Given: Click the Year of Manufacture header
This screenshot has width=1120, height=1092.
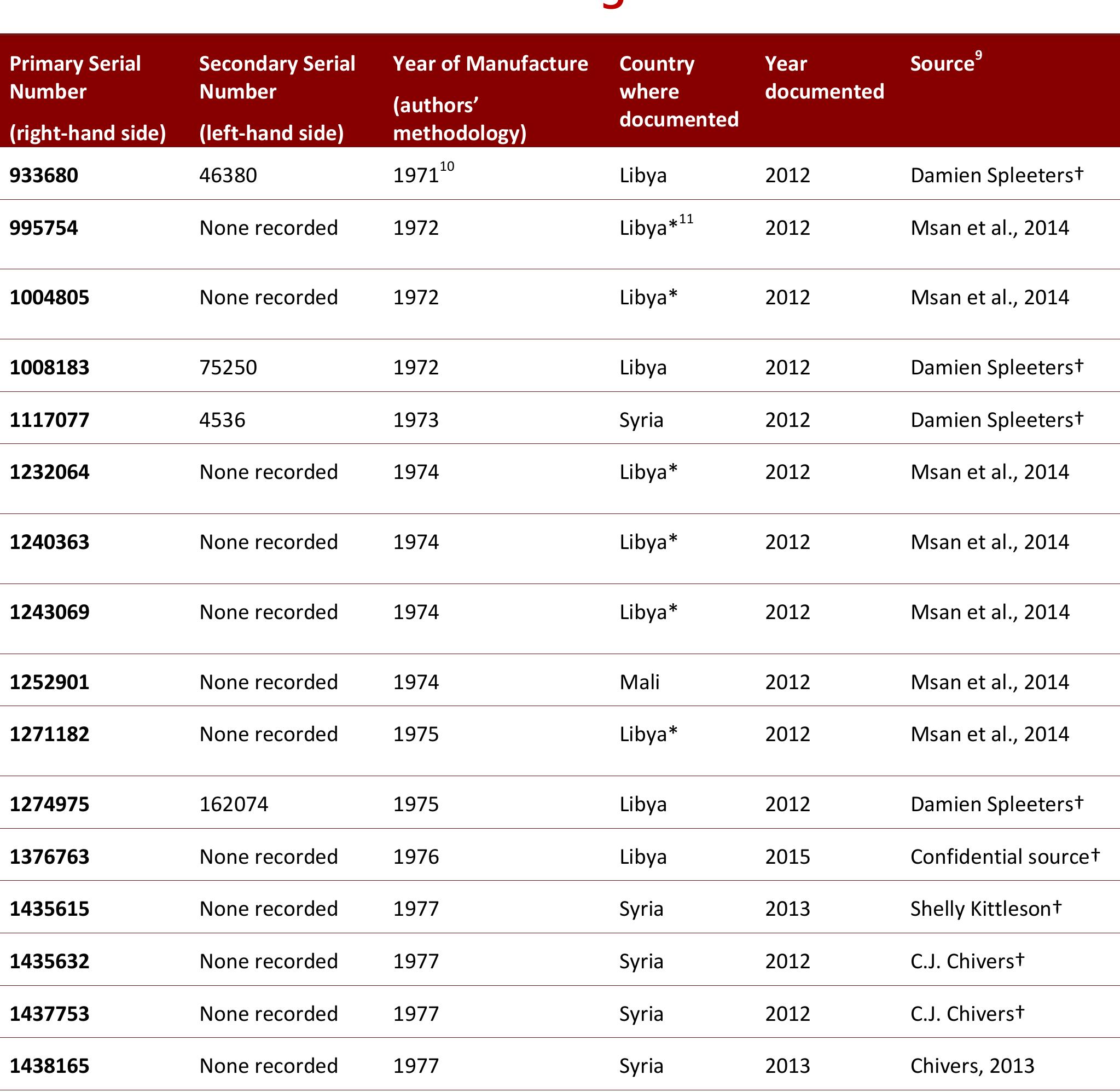Looking at the screenshot, I should click(490, 63).
